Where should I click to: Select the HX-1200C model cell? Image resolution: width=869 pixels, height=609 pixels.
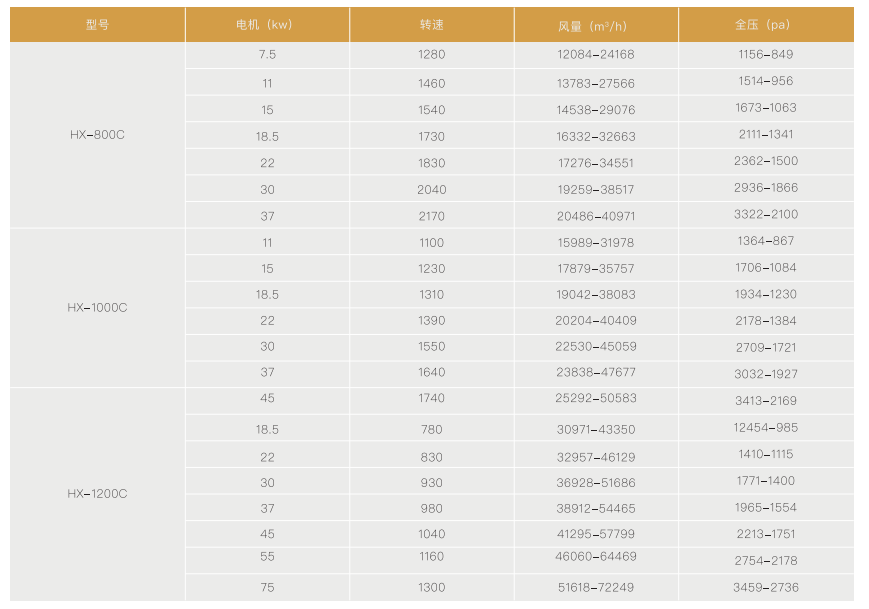(97, 494)
